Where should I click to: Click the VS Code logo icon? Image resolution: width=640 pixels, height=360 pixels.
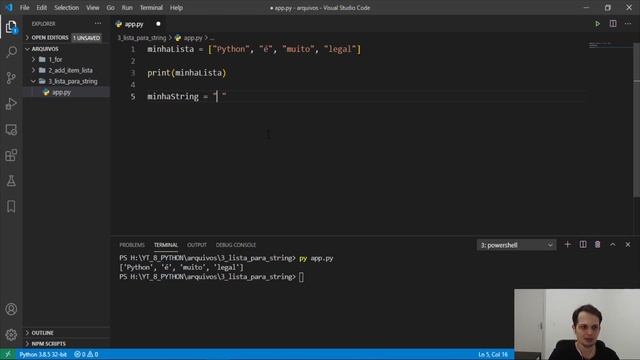(9, 8)
